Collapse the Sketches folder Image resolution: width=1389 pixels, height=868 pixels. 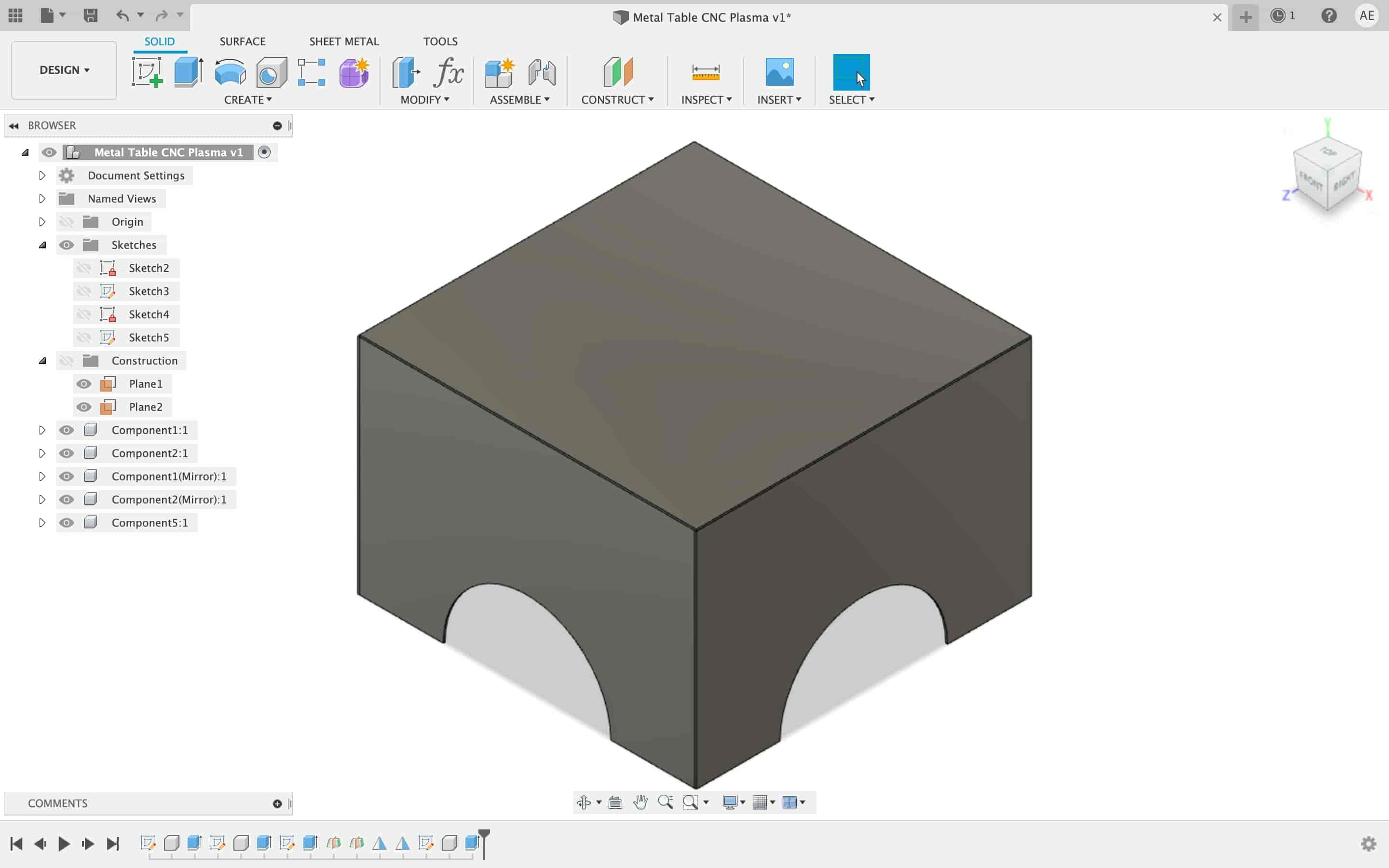click(x=42, y=245)
